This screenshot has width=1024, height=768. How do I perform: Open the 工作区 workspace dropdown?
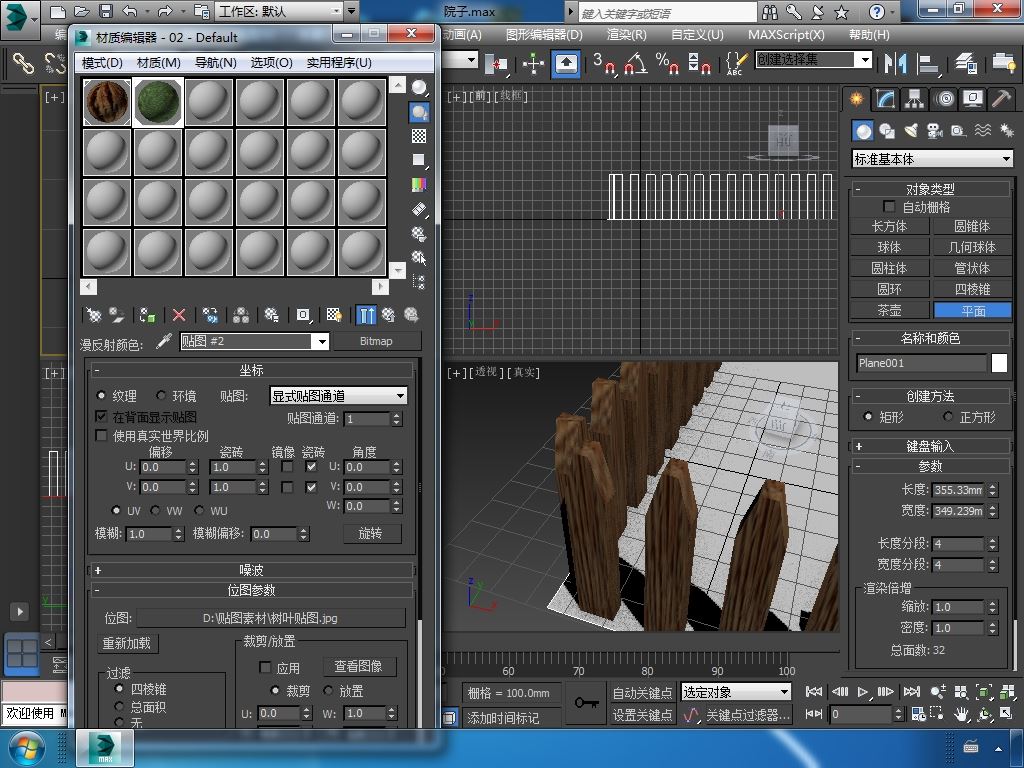point(280,11)
